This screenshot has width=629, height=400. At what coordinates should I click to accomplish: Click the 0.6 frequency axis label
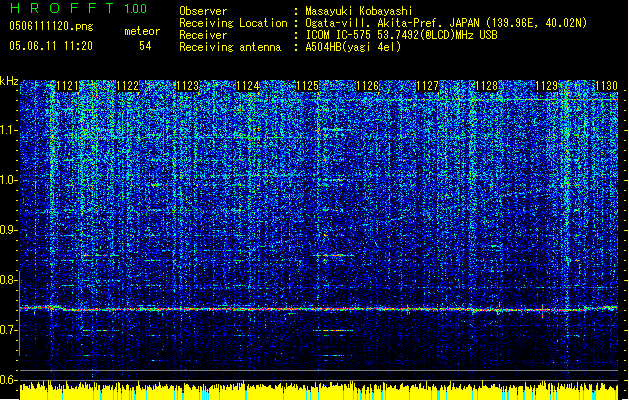pyautogui.click(x=9, y=380)
